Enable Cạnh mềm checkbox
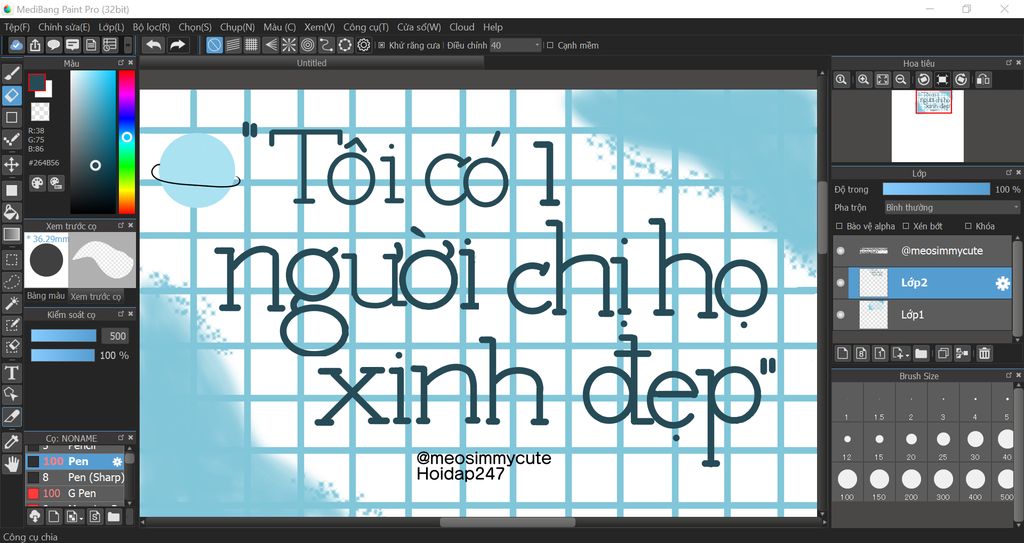 (x=550, y=45)
